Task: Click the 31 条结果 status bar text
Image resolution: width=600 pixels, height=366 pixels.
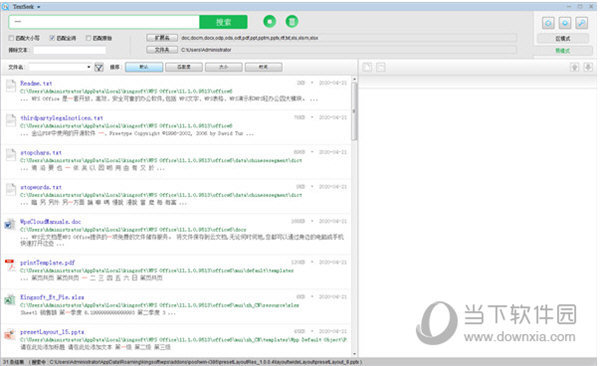Action: (14, 362)
